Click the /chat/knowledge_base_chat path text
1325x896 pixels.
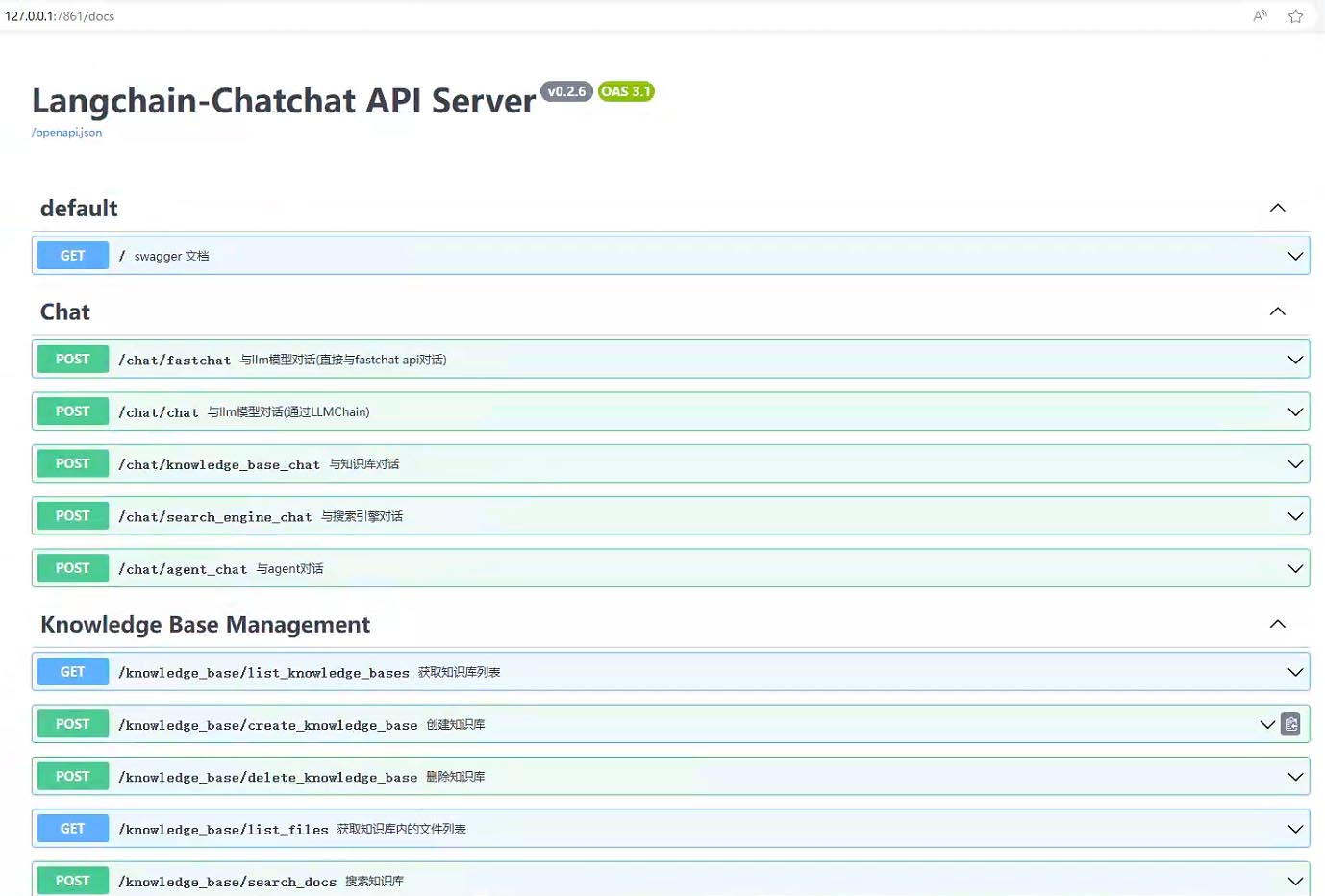click(x=219, y=464)
